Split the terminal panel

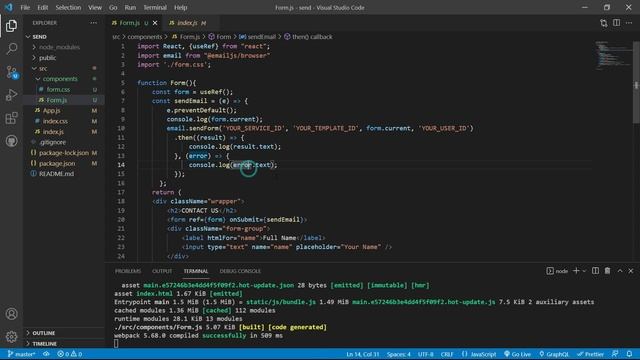tap(596, 271)
